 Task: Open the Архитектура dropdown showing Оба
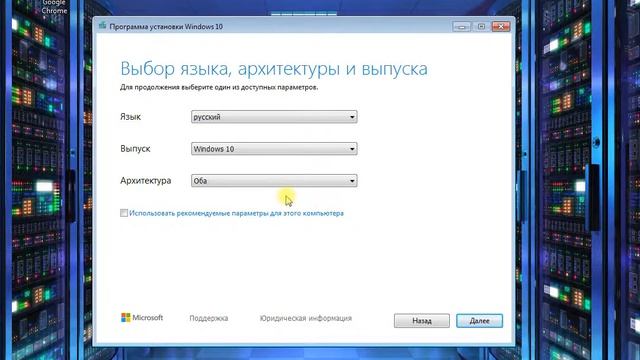[274, 180]
